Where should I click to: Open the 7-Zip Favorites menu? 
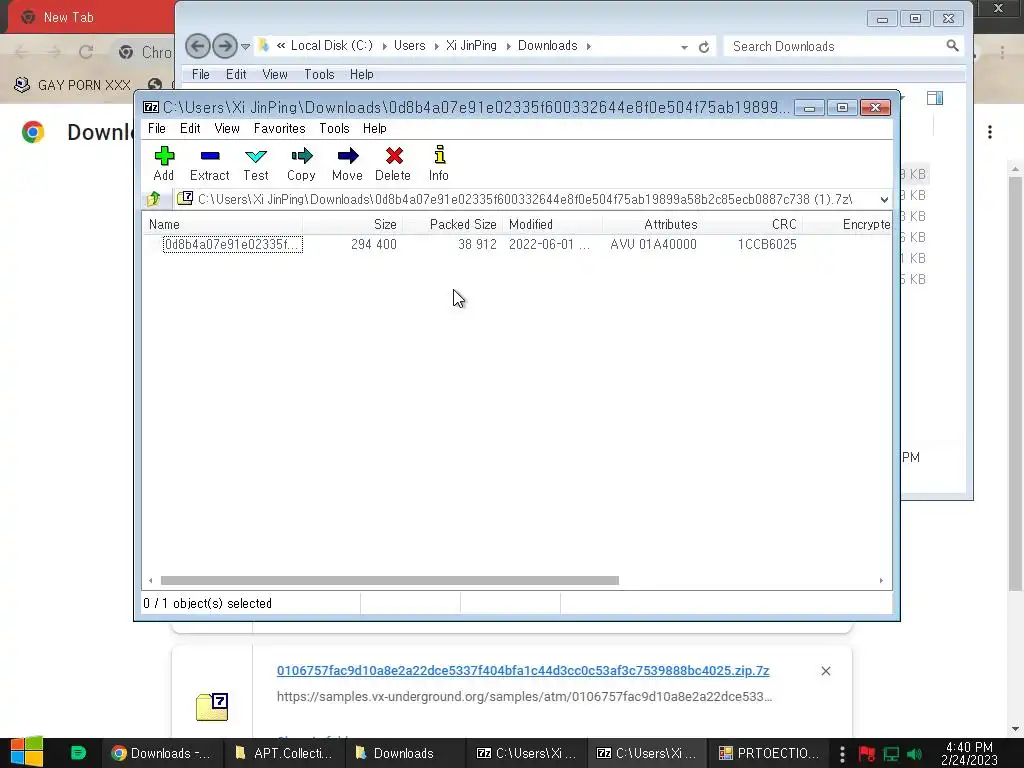point(280,129)
